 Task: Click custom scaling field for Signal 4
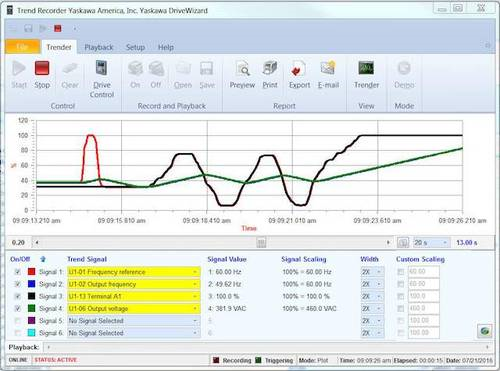[x=424, y=309]
